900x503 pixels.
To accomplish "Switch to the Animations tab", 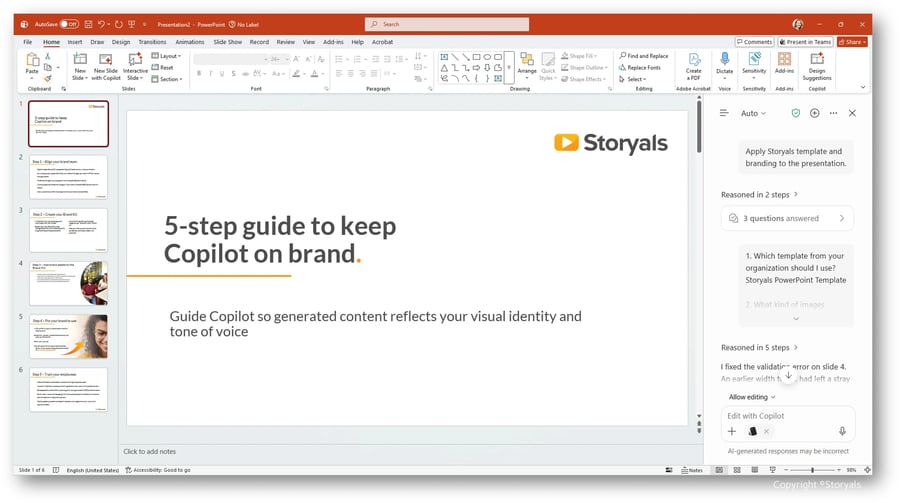I will tap(189, 42).
